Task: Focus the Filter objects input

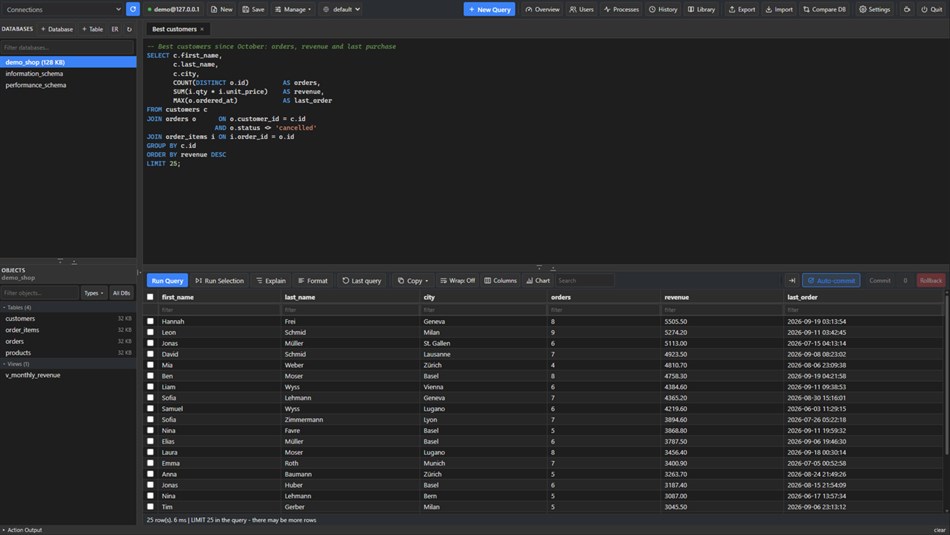Action: pos(39,293)
